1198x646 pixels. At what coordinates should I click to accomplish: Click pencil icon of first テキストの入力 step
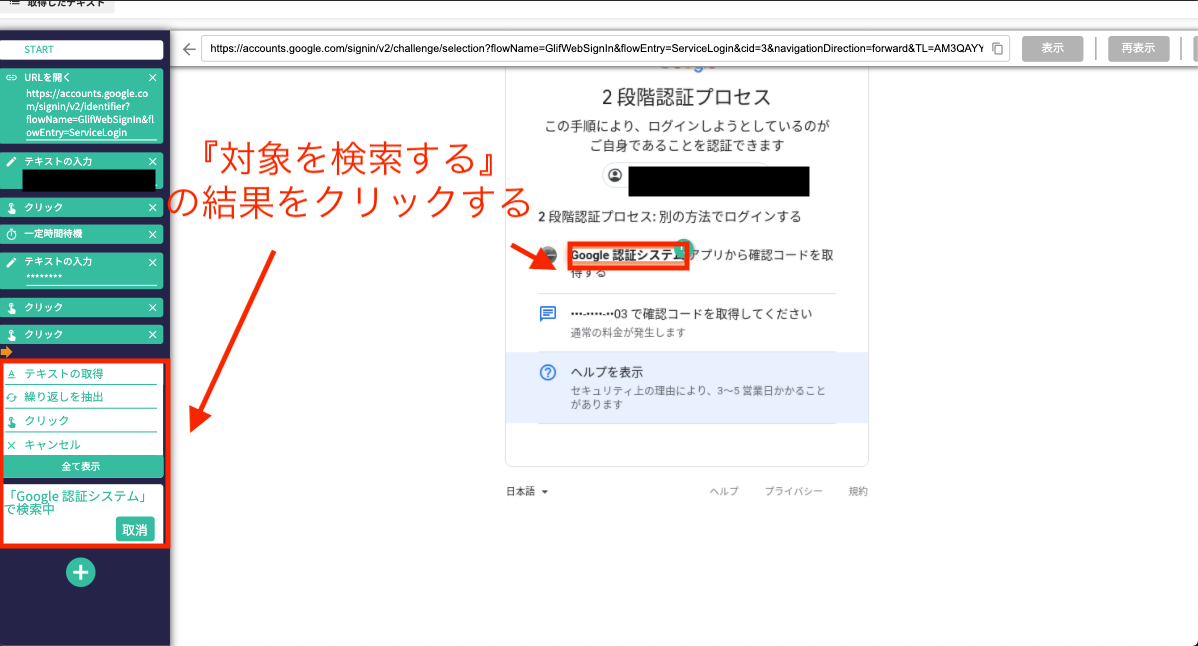pos(11,161)
